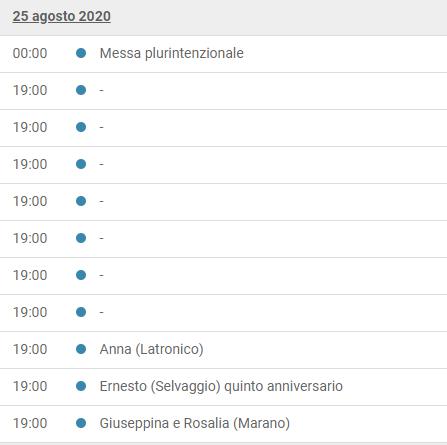Select the dash entry directly below Messa plurintenzionale
The width and height of the screenshot is (447, 445).
[x=102, y=90]
